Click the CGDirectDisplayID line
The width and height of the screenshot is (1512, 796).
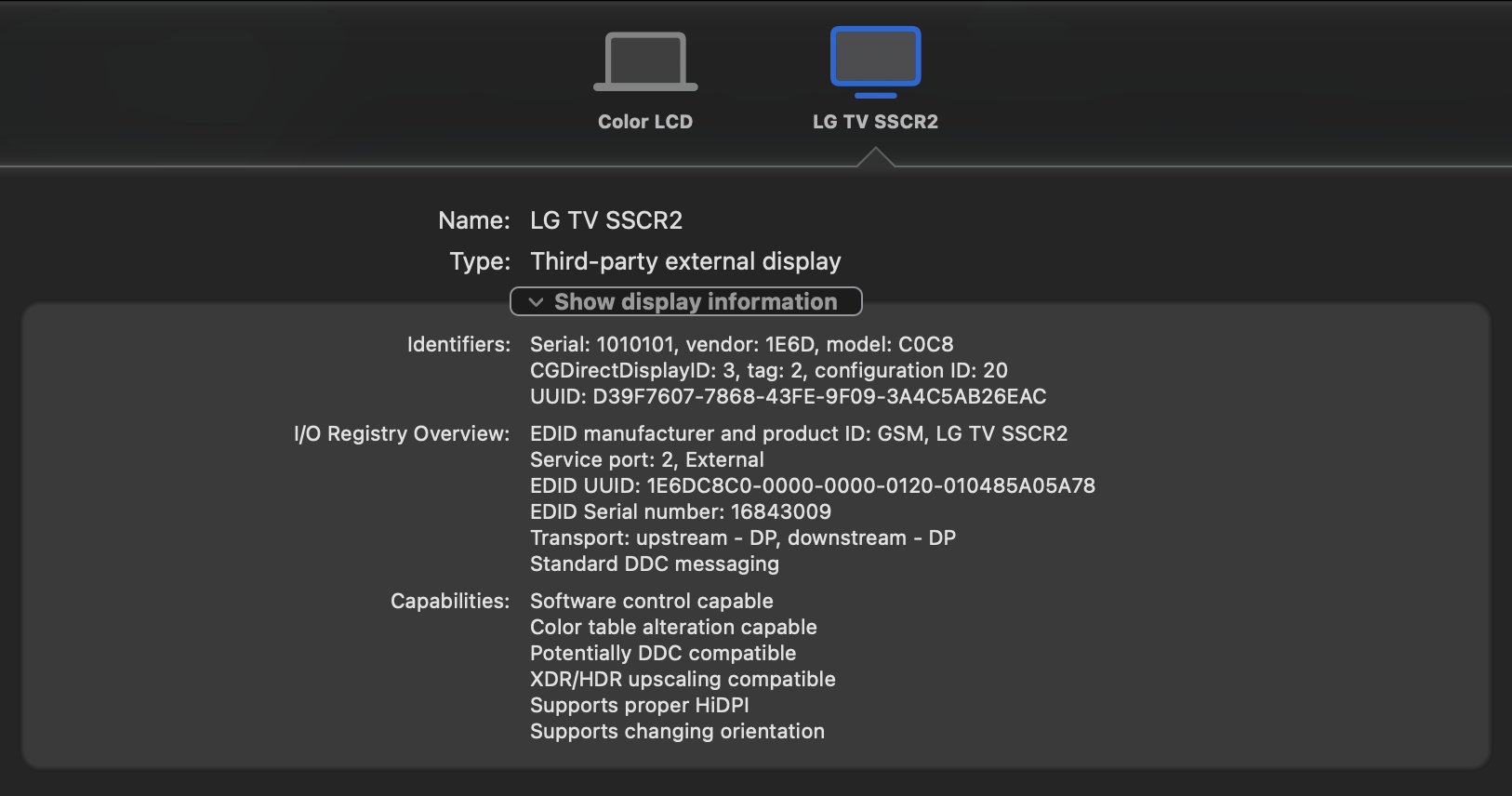coord(768,370)
